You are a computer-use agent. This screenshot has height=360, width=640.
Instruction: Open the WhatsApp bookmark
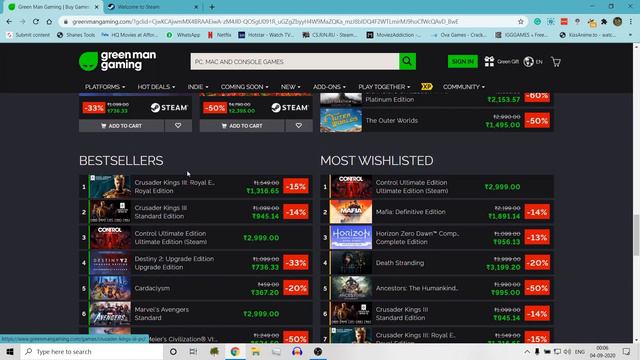pos(183,35)
